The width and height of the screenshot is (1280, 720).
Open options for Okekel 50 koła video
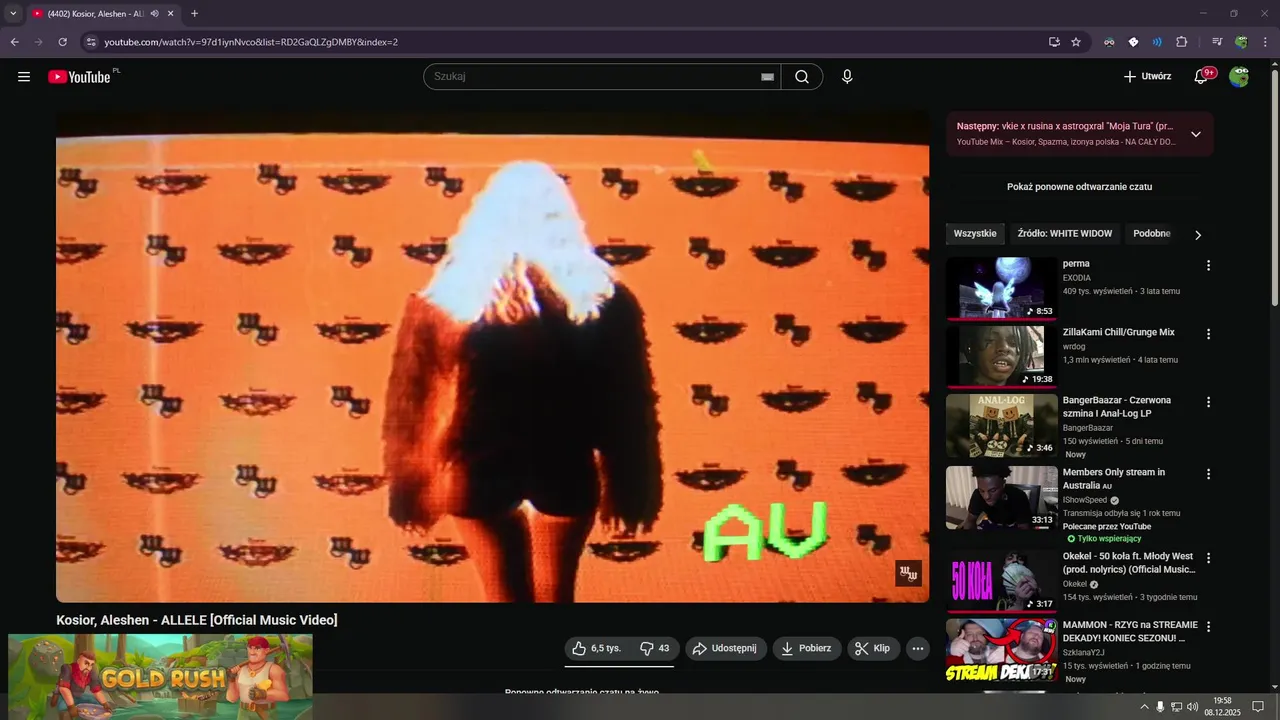pos(1208,558)
